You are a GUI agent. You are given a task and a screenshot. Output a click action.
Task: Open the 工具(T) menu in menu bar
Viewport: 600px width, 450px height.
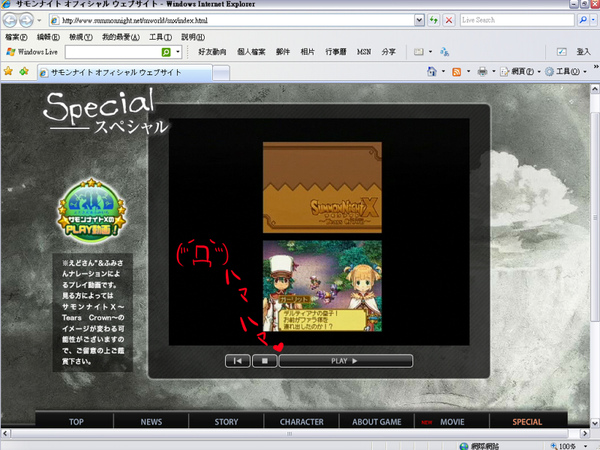[160, 37]
